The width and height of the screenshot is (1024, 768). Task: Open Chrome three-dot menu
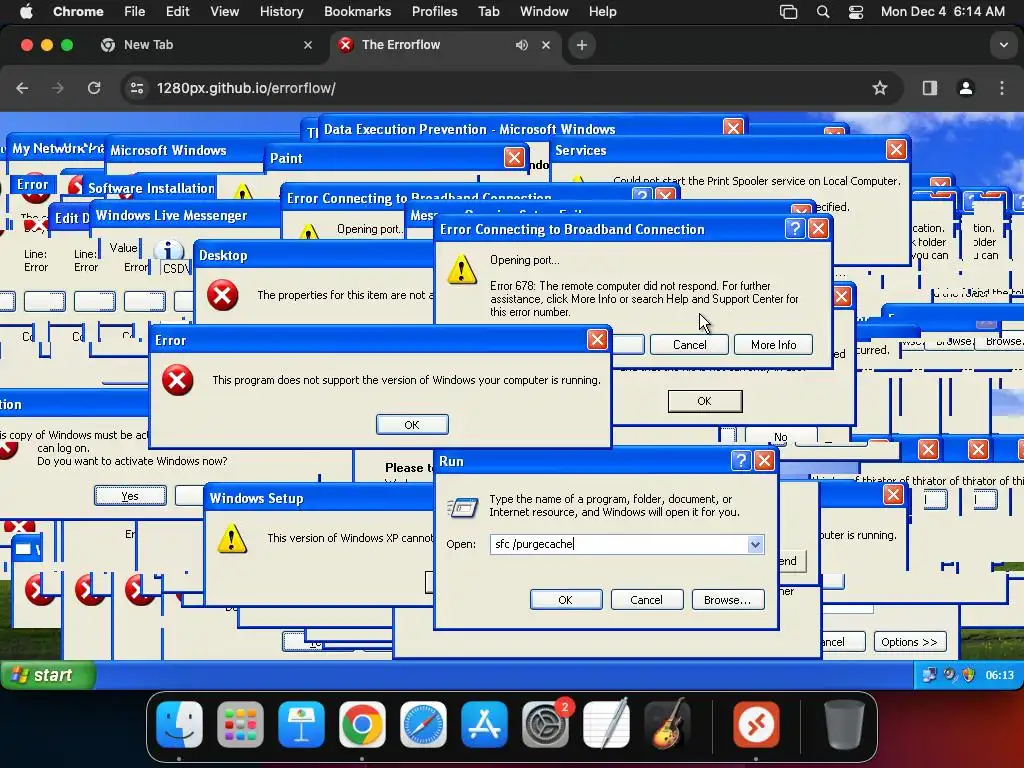pyautogui.click(x=1002, y=88)
